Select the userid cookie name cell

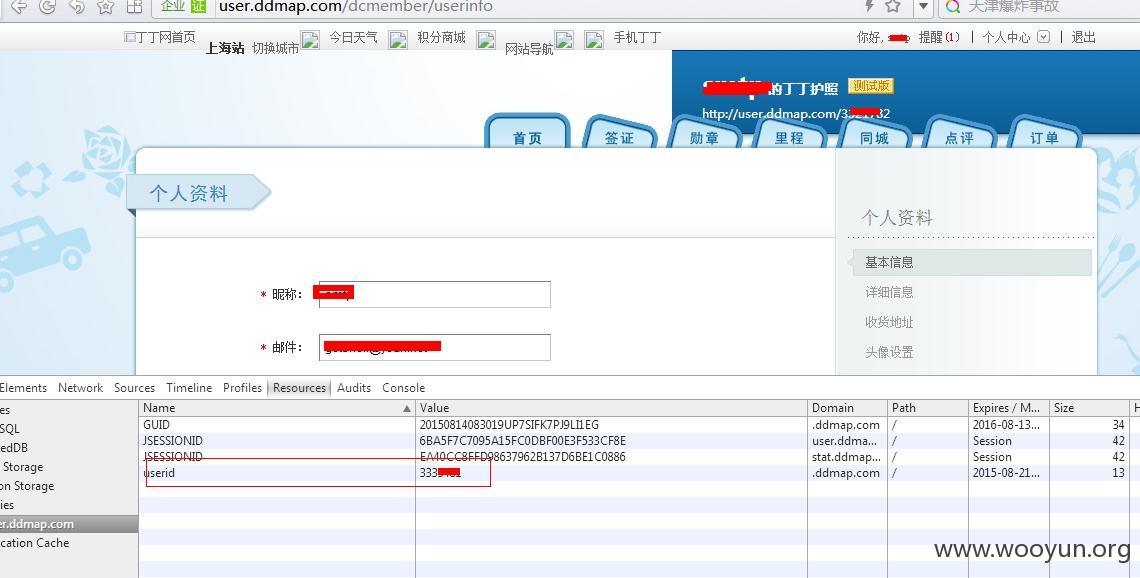tap(159, 473)
